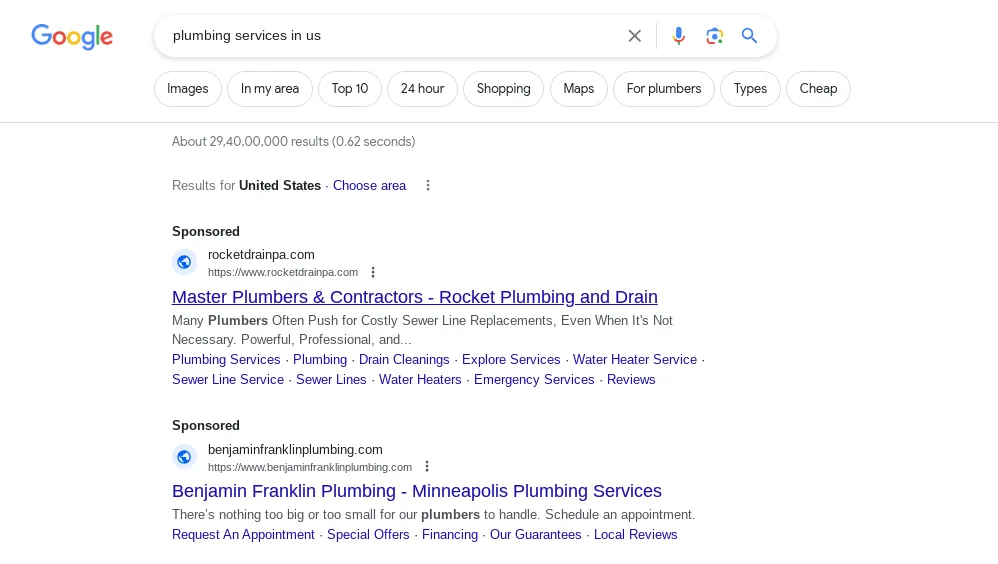
Task: Click the Drain Cleanings sitelink
Action: (x=404, y=360)
